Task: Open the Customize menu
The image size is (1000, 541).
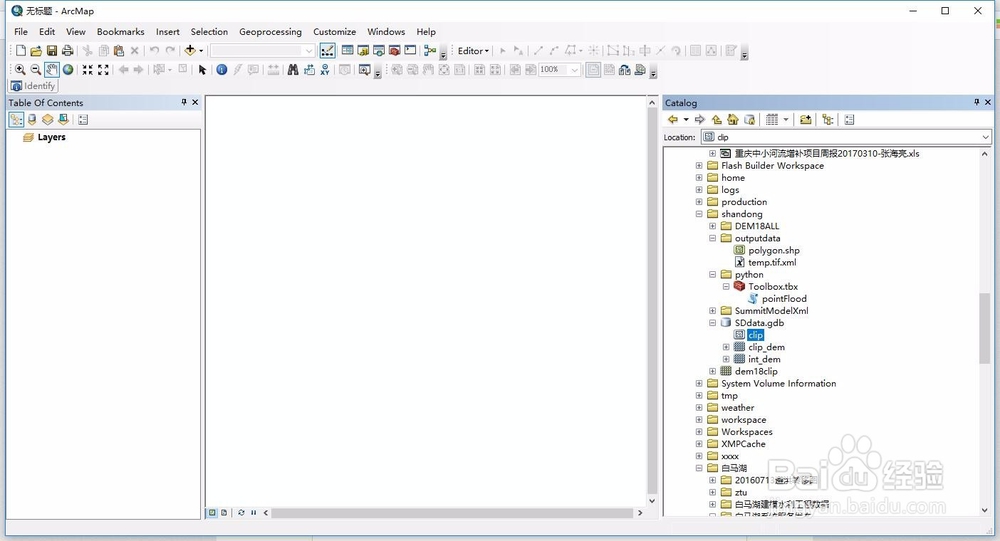Action: point(334,31)
